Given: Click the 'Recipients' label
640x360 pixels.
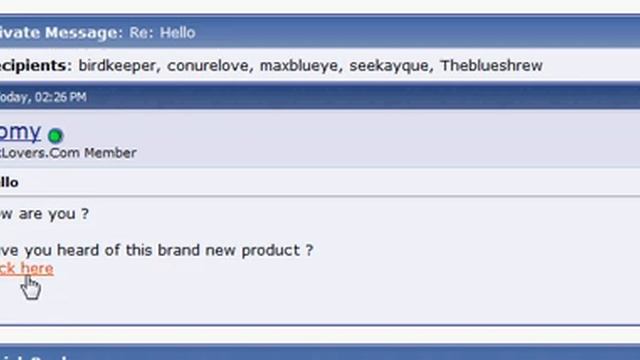Looking at the screenshot, I should click(x=33, y=65).
